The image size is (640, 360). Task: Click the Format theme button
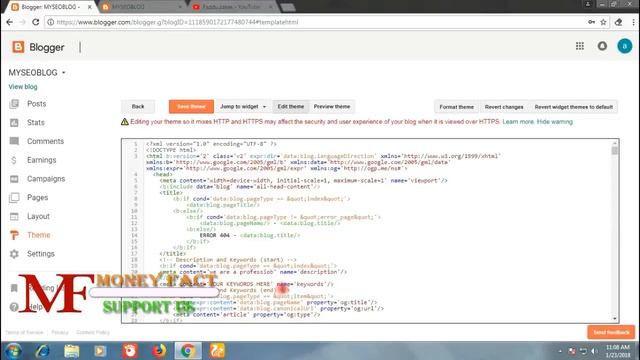(x=456, y=107)
